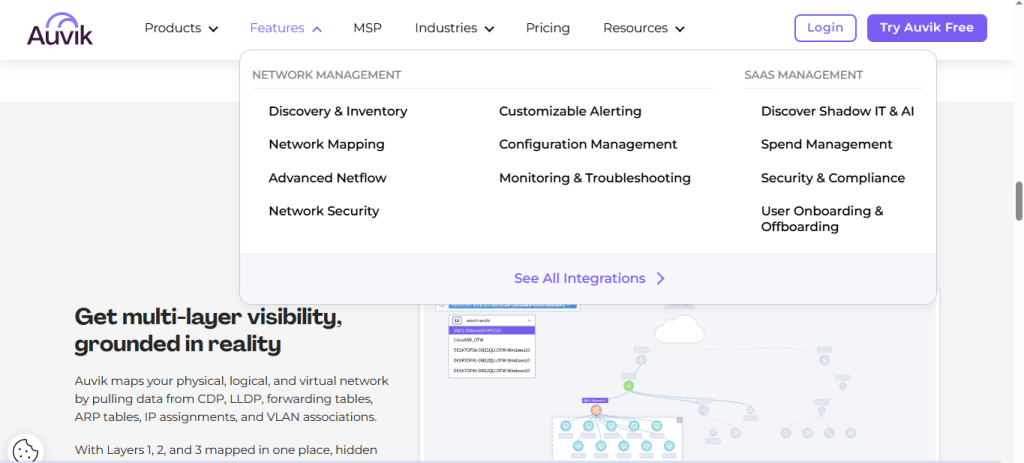1024x463 pixels.
Task: Open Security & Compliance link
Action: point(833,178)
